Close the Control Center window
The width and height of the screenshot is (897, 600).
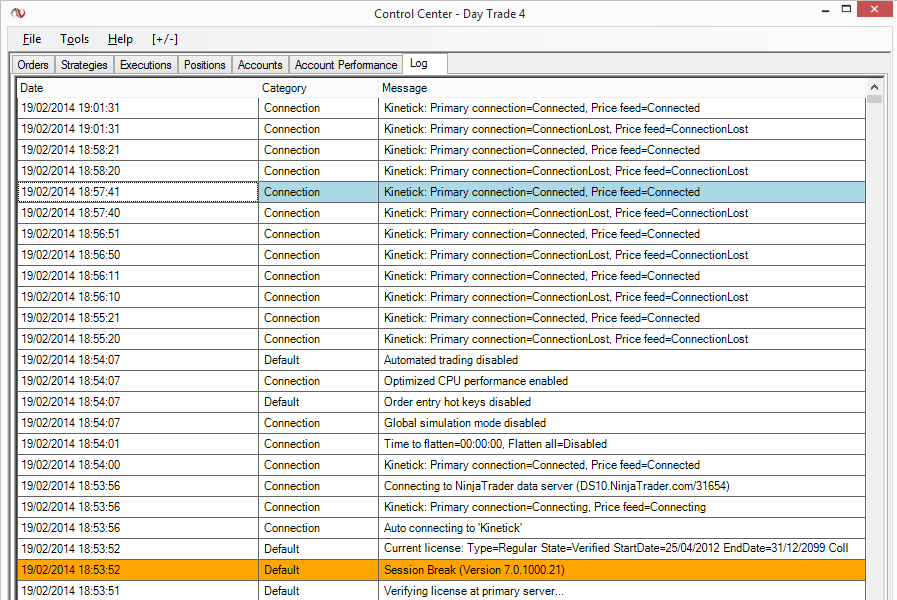[x=874, y=9]
